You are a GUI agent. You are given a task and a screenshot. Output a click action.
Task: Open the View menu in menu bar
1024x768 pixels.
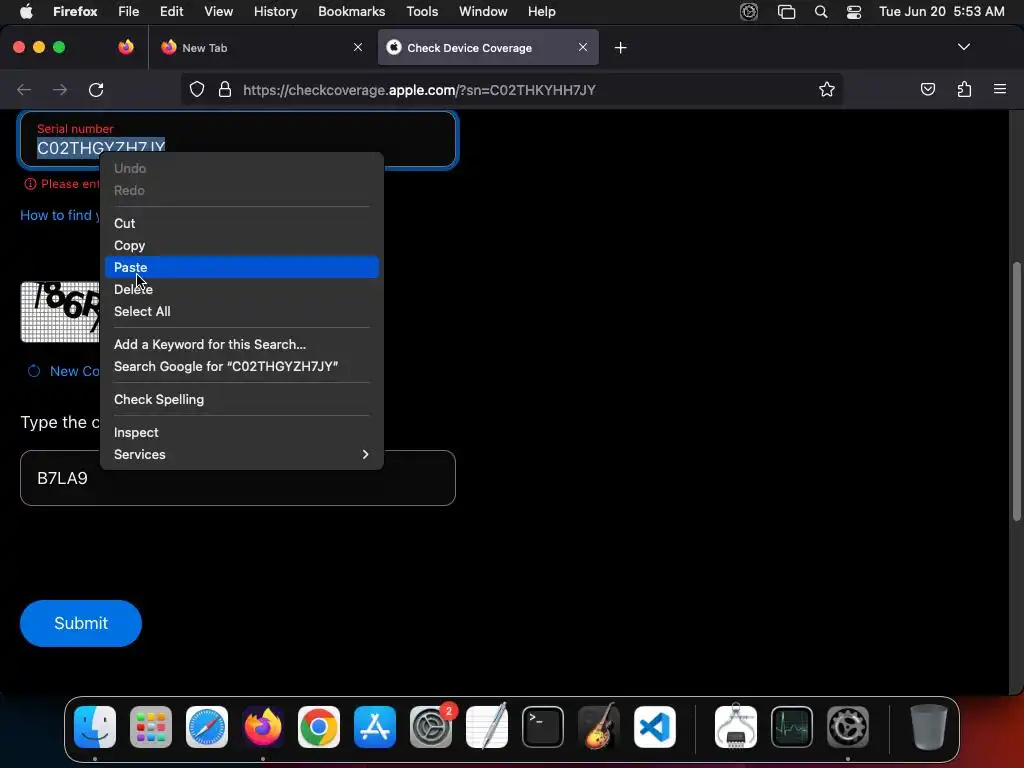click(218, 12)
